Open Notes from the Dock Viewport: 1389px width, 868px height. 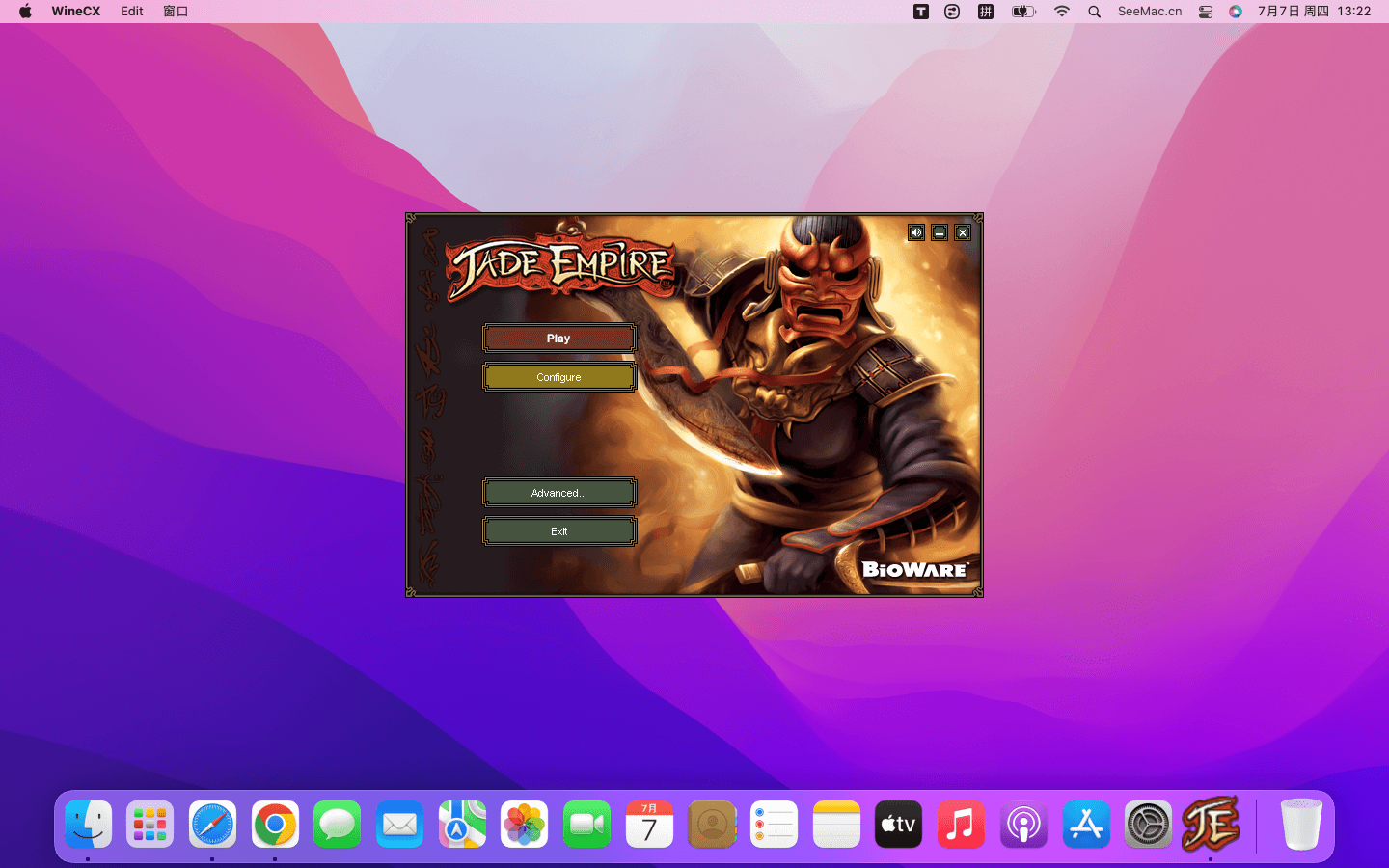click(x=836, y=825)
